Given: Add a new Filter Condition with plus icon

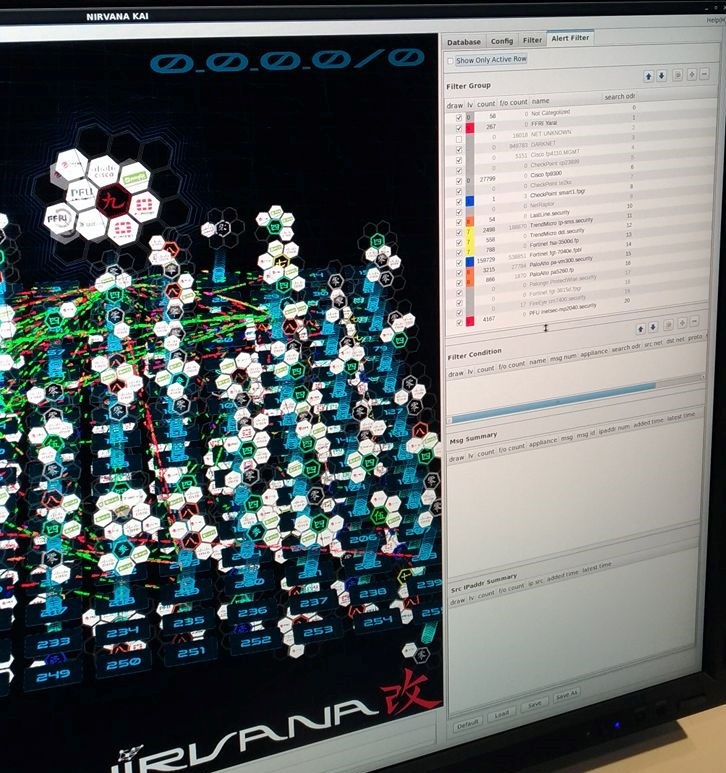Looking at the screenshot, I should pyautogui.click(x=682, y=323).
